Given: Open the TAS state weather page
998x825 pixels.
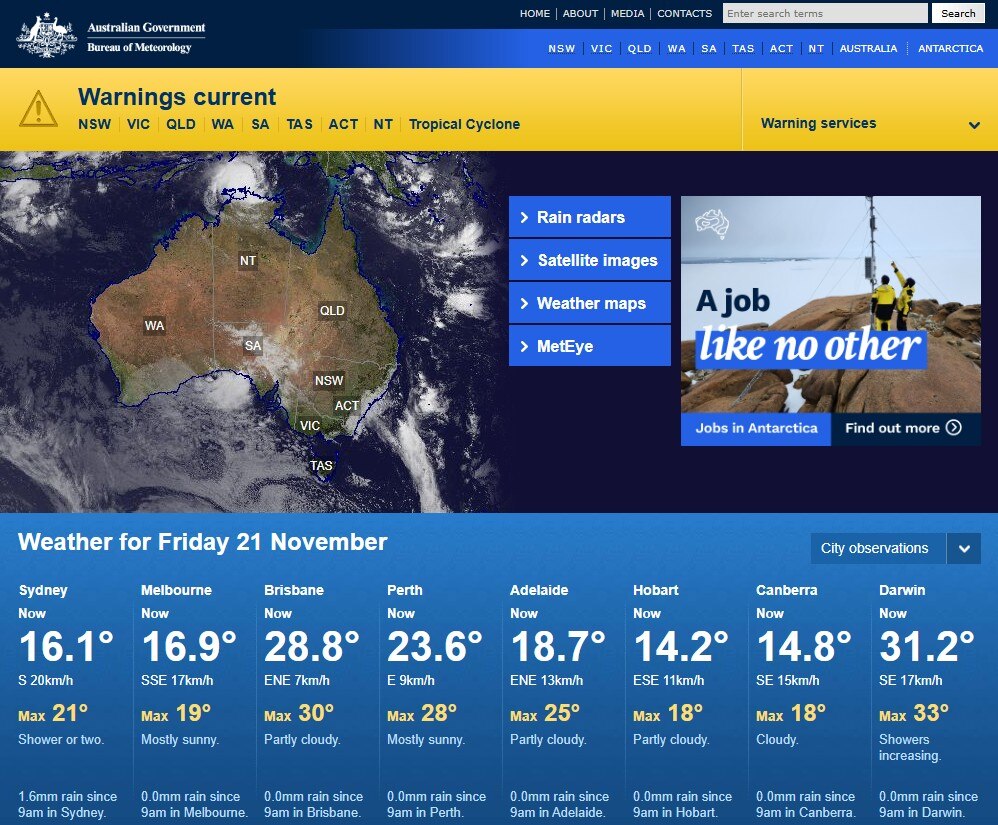Looking at the screenshot, I should [742, 47].
